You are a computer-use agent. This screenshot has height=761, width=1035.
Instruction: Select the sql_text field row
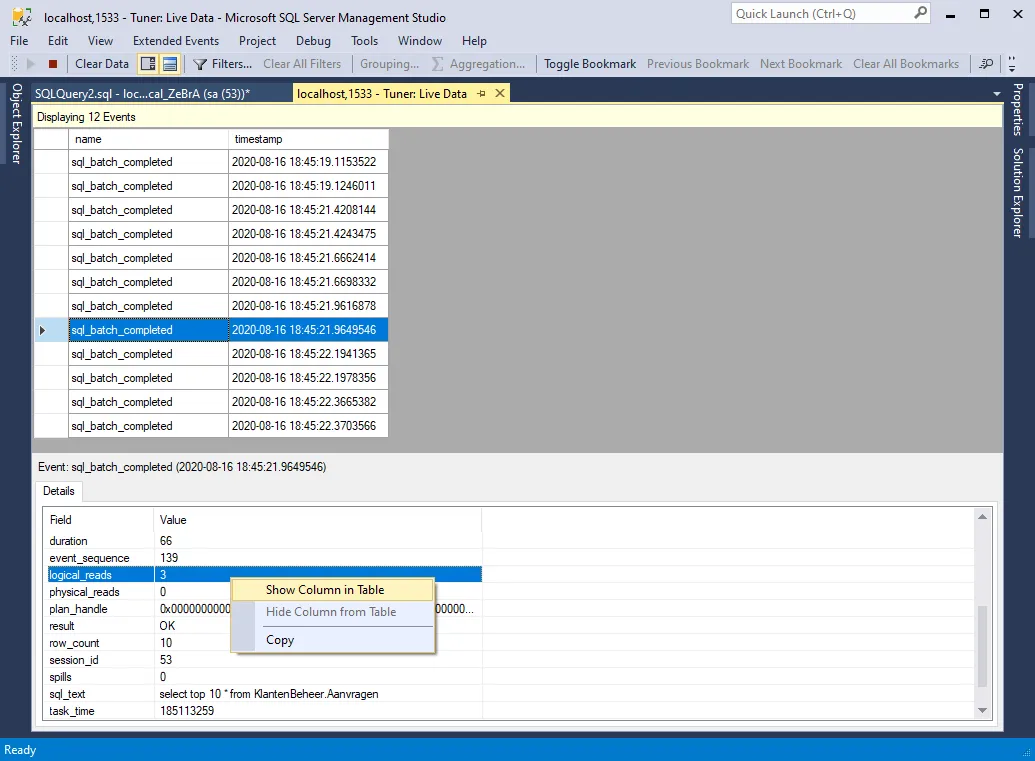[x=265, y=694]
